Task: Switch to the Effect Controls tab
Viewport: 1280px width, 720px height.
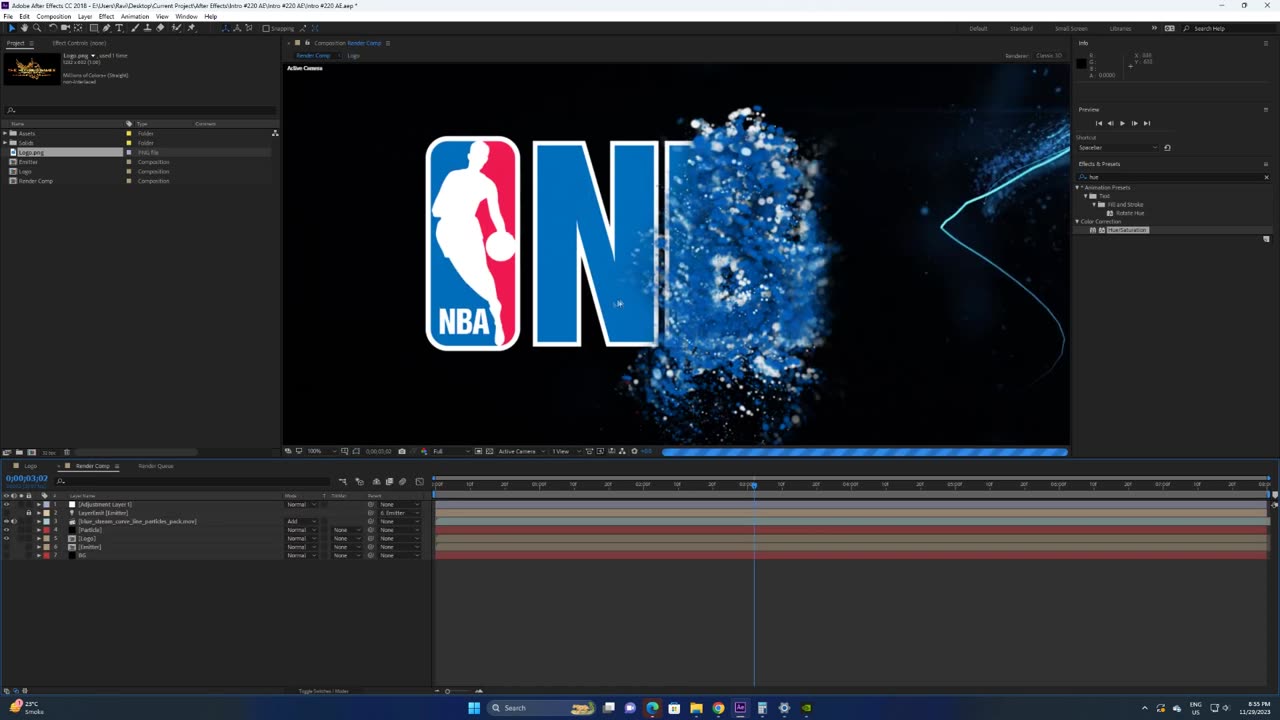Action: coord(79,43)
